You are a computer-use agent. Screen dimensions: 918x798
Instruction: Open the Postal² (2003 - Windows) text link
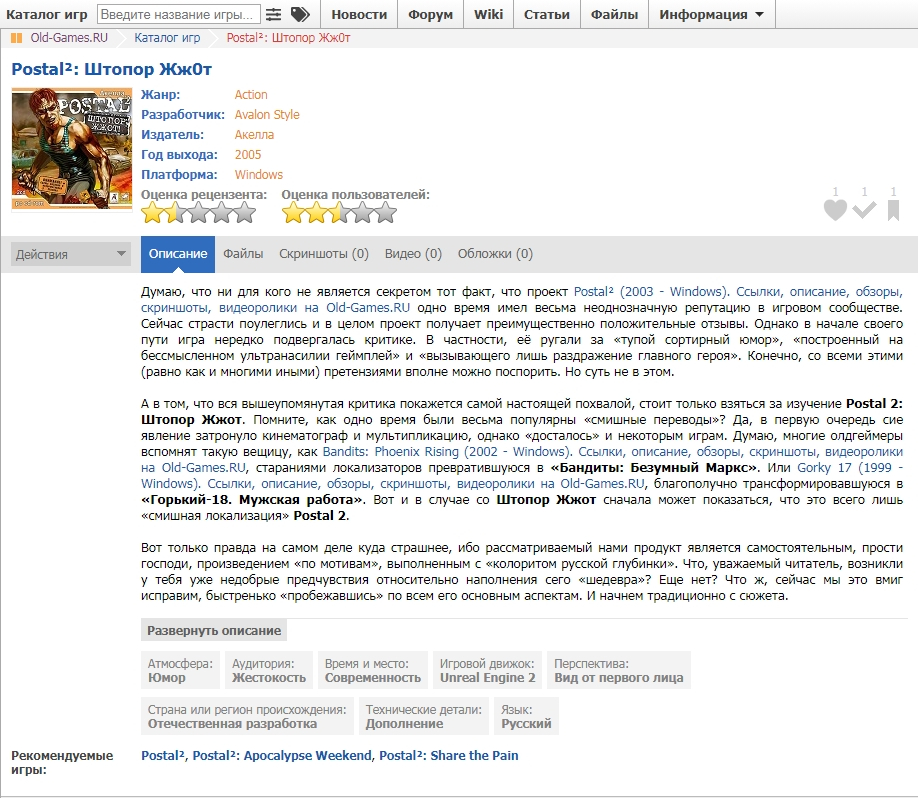point(652,292)
